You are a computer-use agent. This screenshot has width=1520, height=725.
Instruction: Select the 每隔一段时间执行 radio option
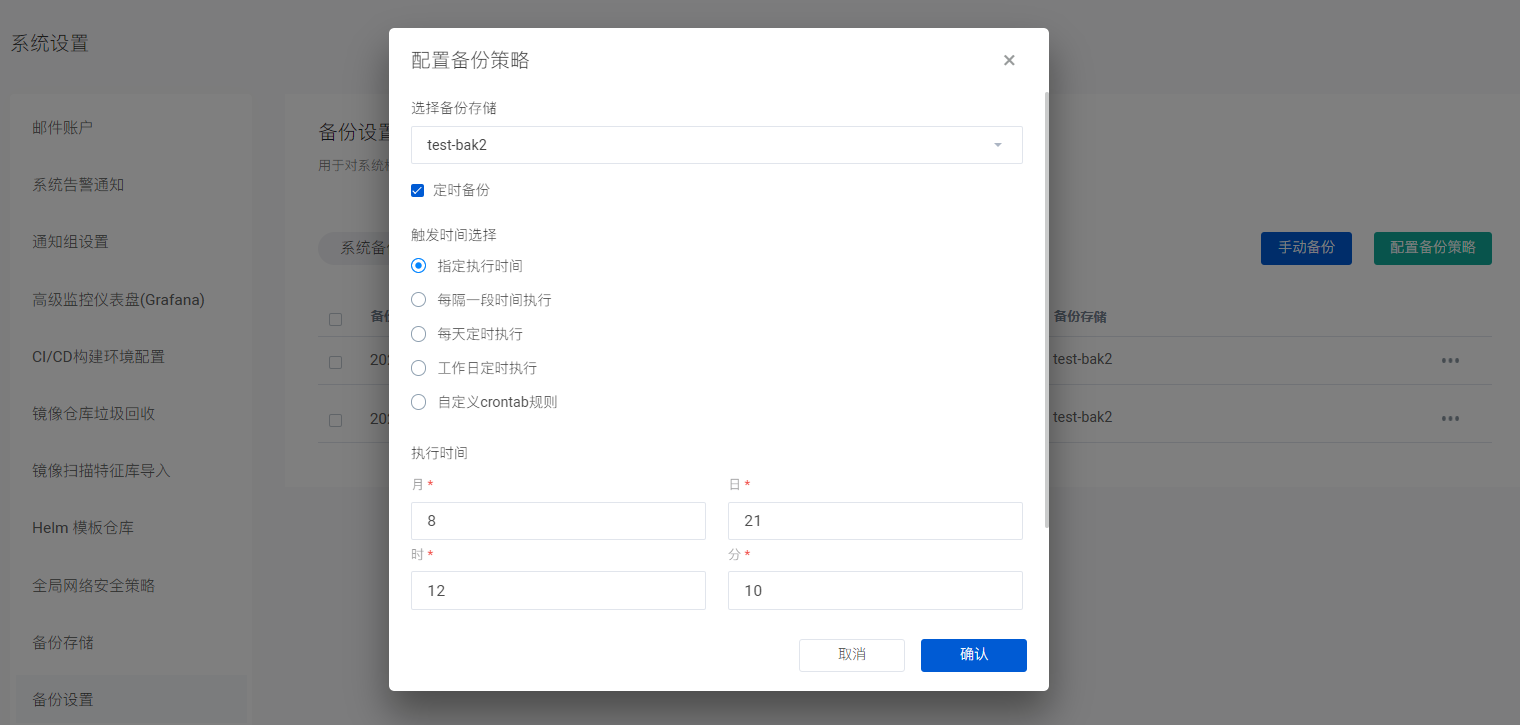tap(419, 300)
